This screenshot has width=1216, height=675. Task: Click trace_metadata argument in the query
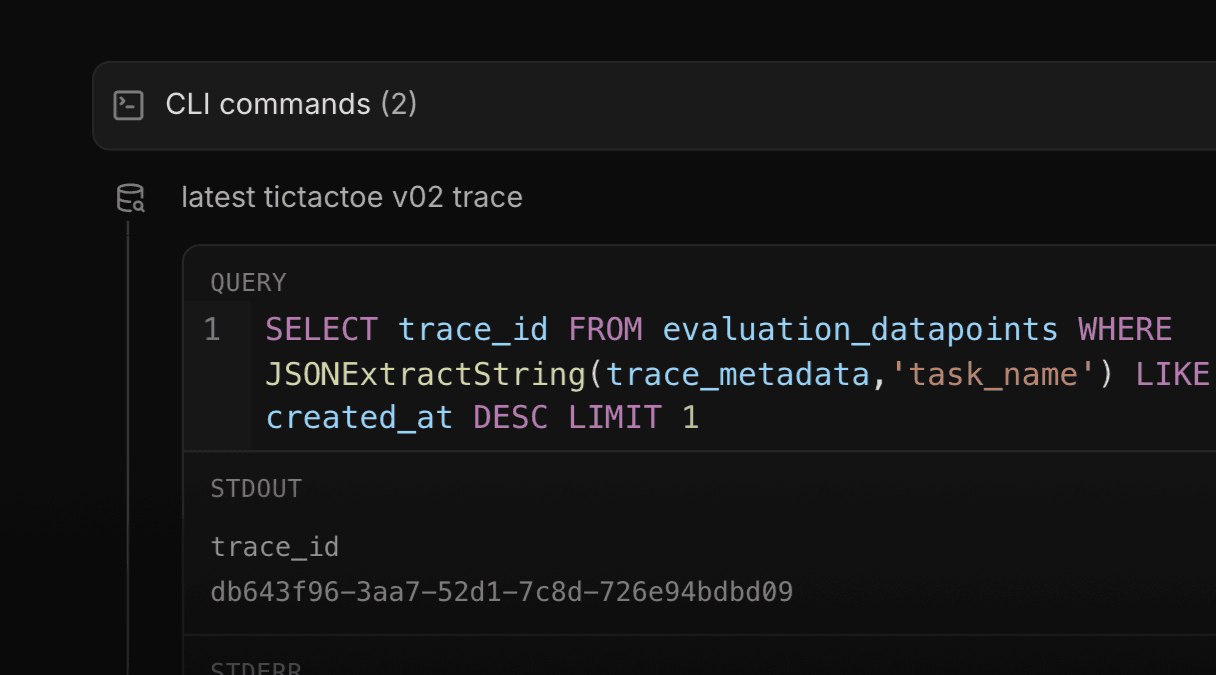(x=740, y=374)
